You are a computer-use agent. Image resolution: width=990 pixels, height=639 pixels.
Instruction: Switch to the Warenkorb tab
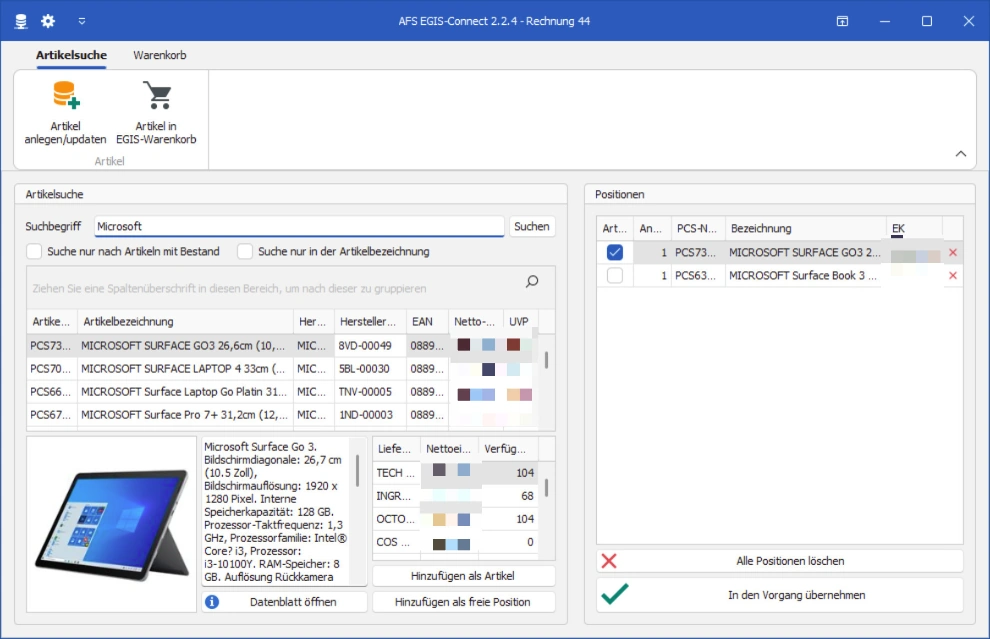pyautogui.click(x=160, y=55)
